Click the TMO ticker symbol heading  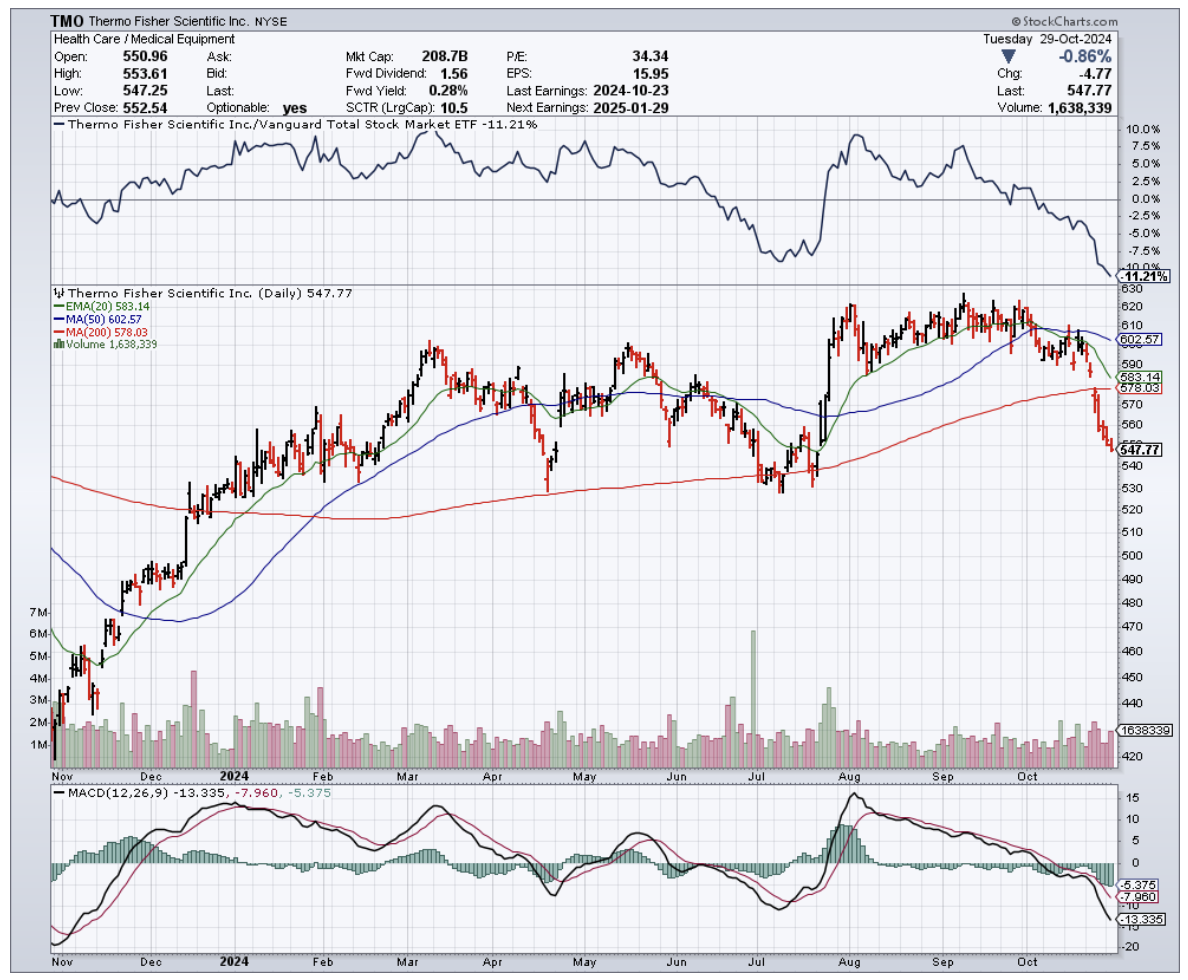(68, 20)
